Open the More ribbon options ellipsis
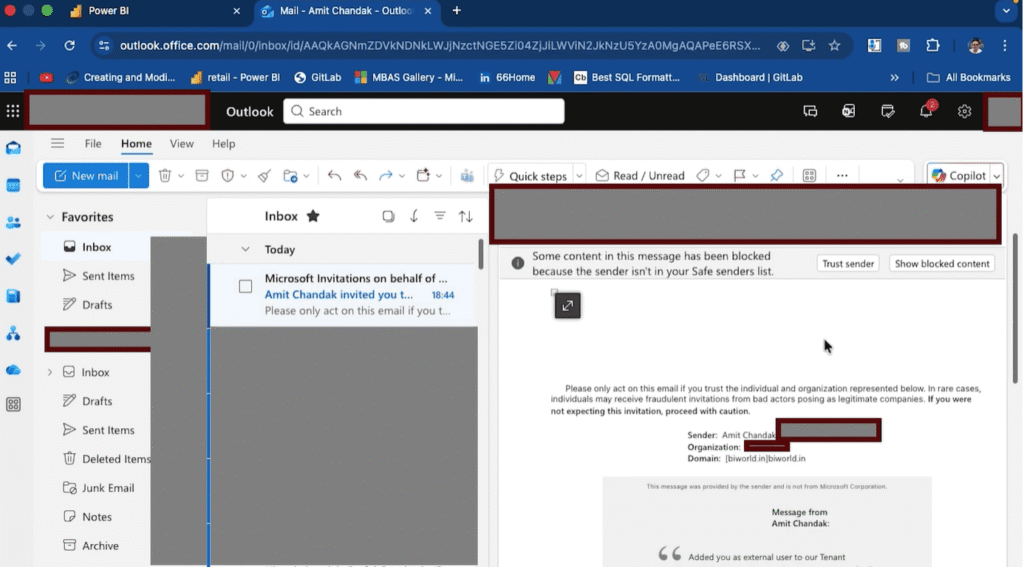The height and width of the screenshot is (567, 1024). pyautogui.click(x=842, y=176)
